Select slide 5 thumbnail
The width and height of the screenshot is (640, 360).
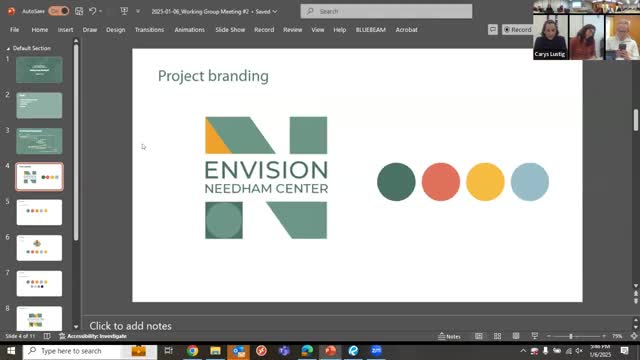click(39, 212)
